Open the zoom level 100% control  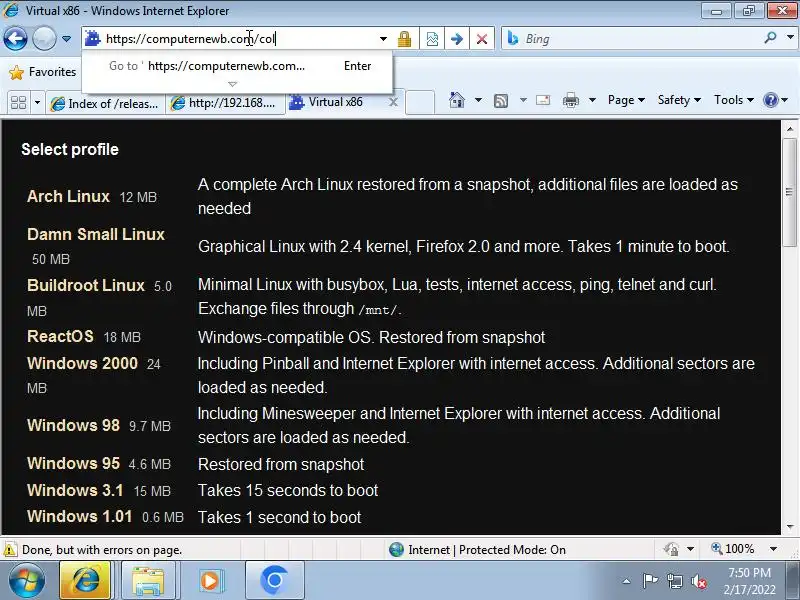click(x=734, y=549)
